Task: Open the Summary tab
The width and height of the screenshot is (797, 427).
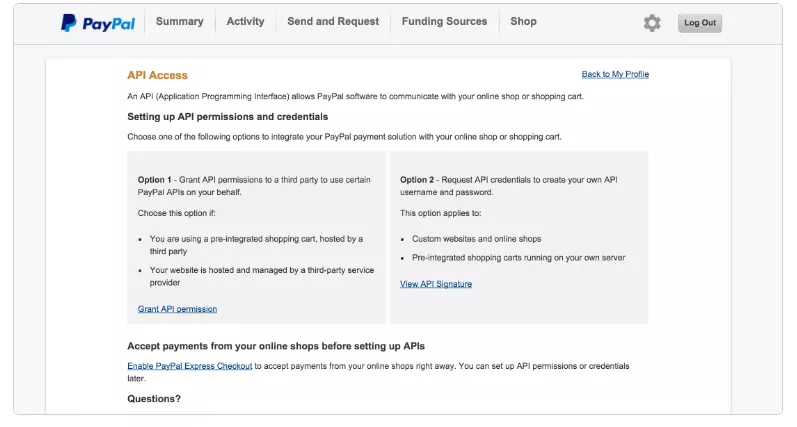Action: pos(179,21)
